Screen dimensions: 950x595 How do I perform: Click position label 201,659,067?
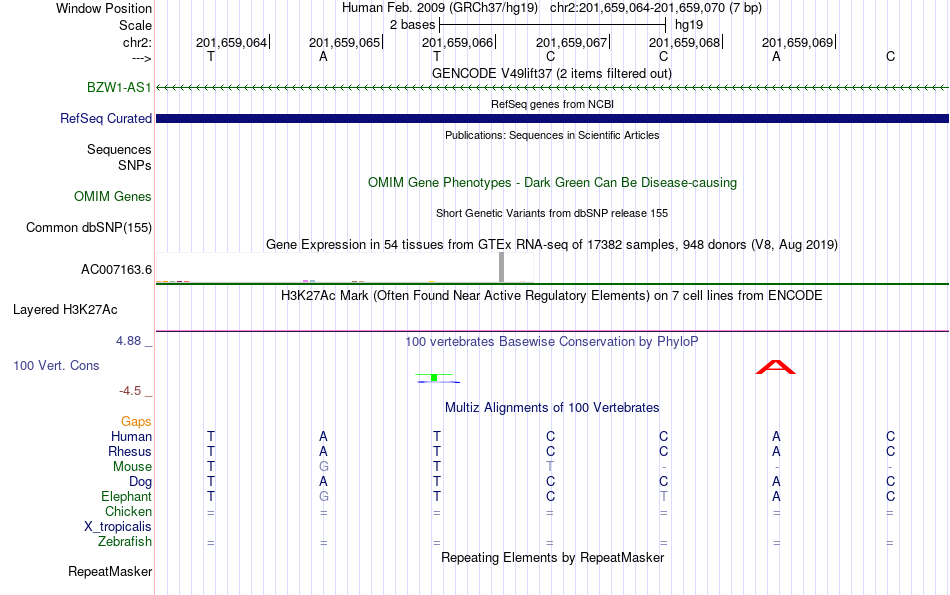point(571,42)
